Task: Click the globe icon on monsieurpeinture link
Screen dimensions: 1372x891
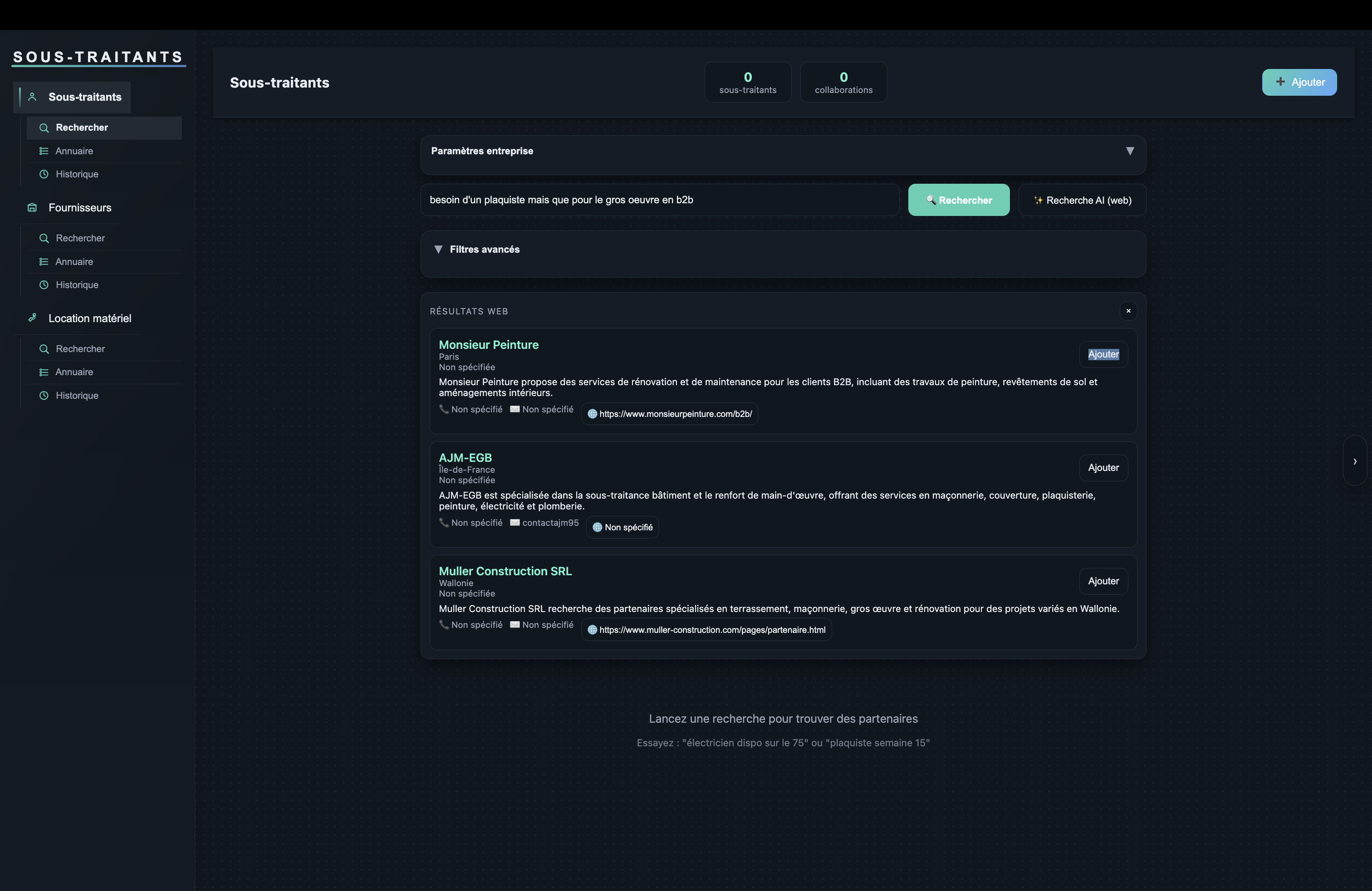Action: pos(592,414)
